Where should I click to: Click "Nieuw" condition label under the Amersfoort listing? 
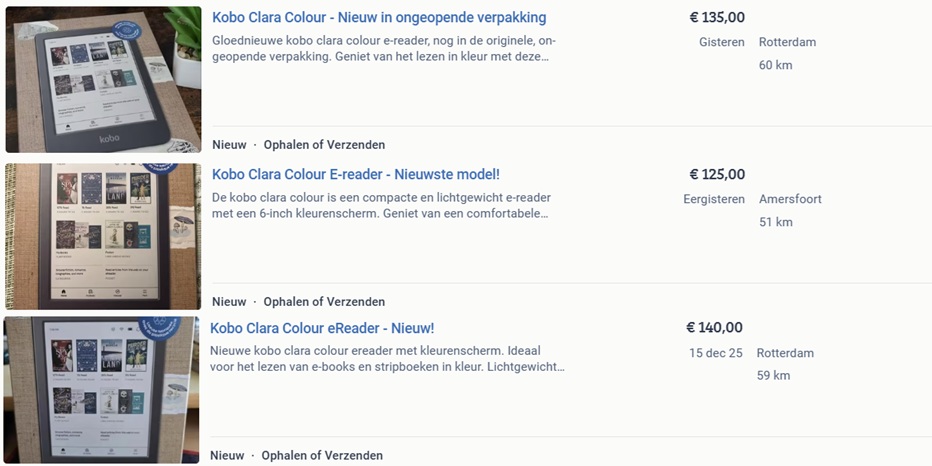tap(229, 302)
